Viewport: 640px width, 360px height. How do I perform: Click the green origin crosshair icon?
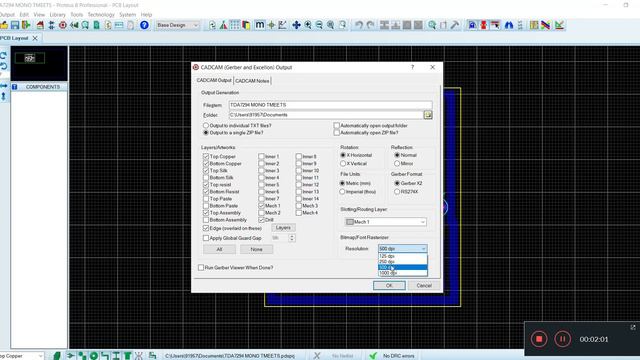click(x=271, y=25)
